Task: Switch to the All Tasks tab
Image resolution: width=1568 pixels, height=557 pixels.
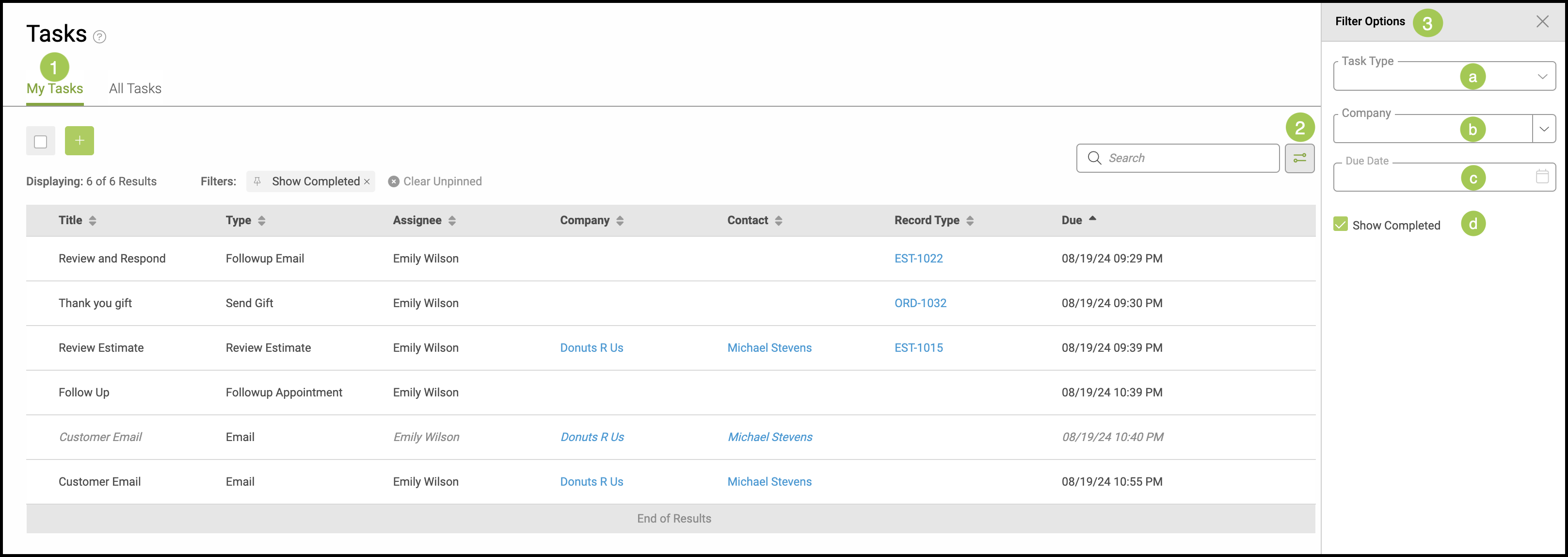Action: [x=135, y=89]
